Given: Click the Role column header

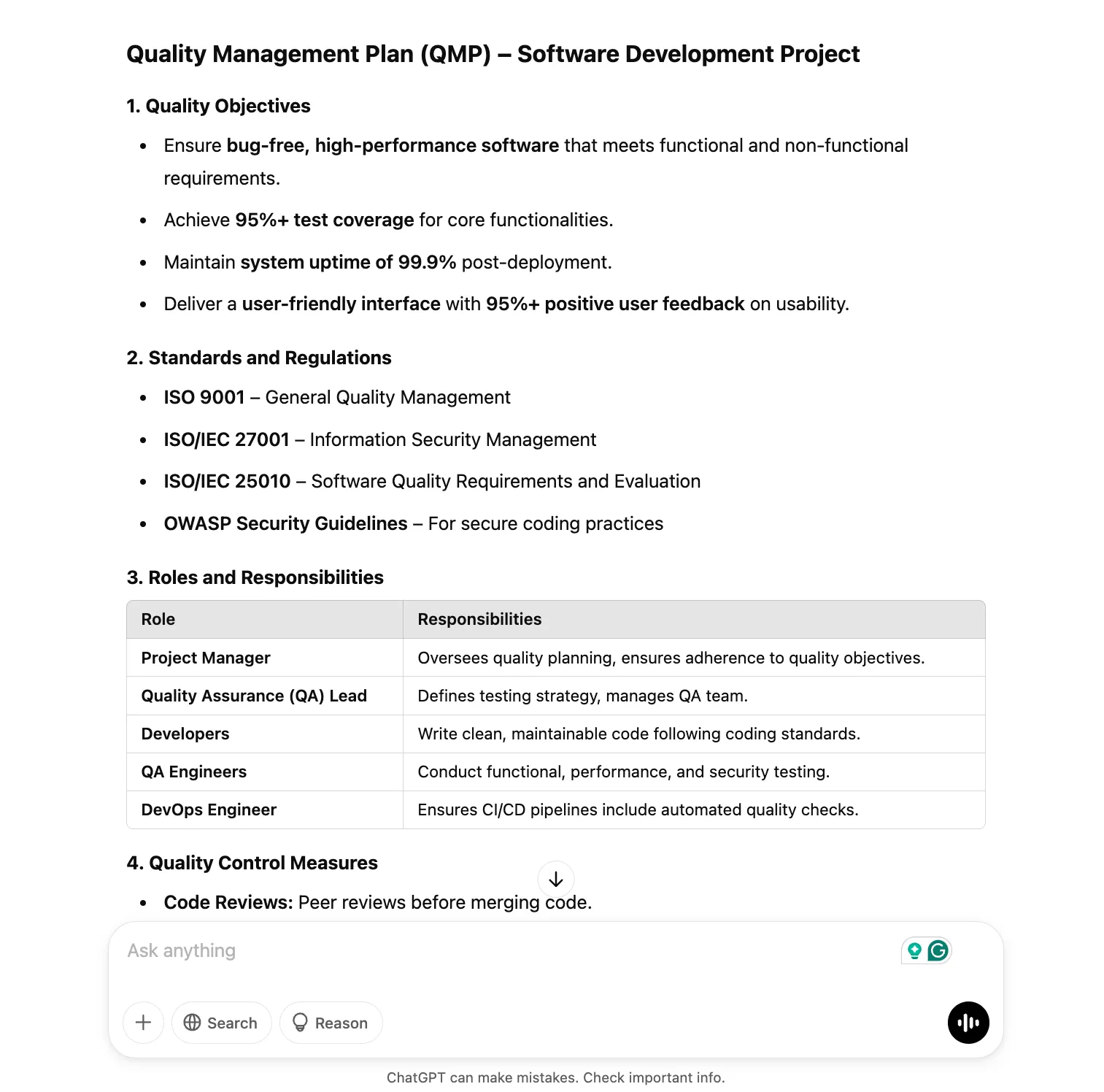Looking at the screenshot, I should (x=265, y=620).
